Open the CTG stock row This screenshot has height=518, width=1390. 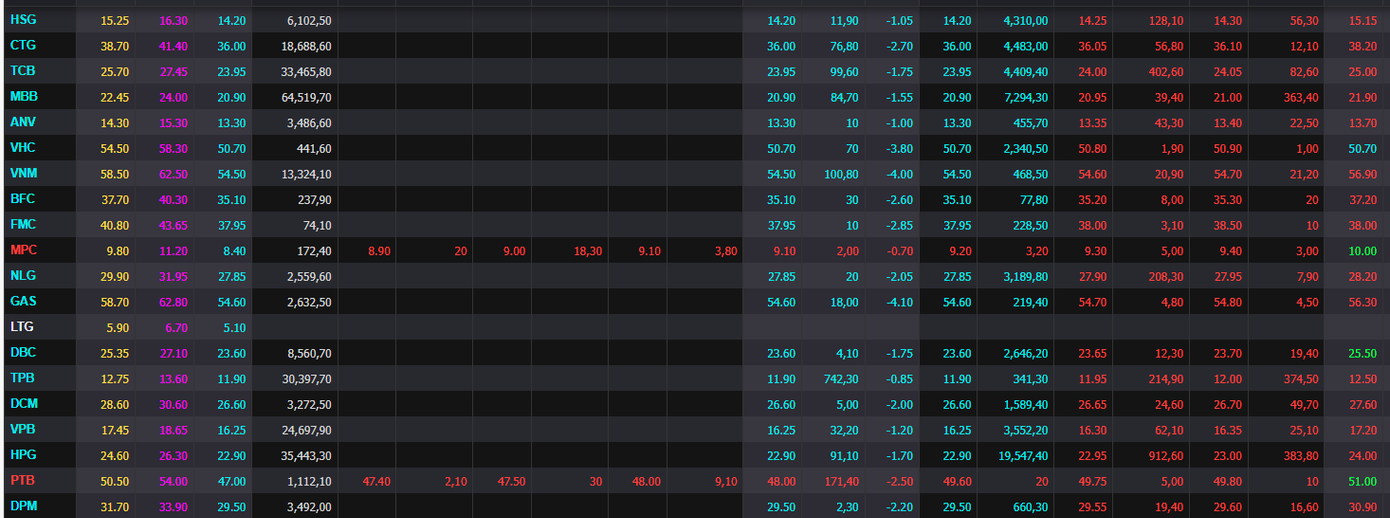click(x=22, y=45)
